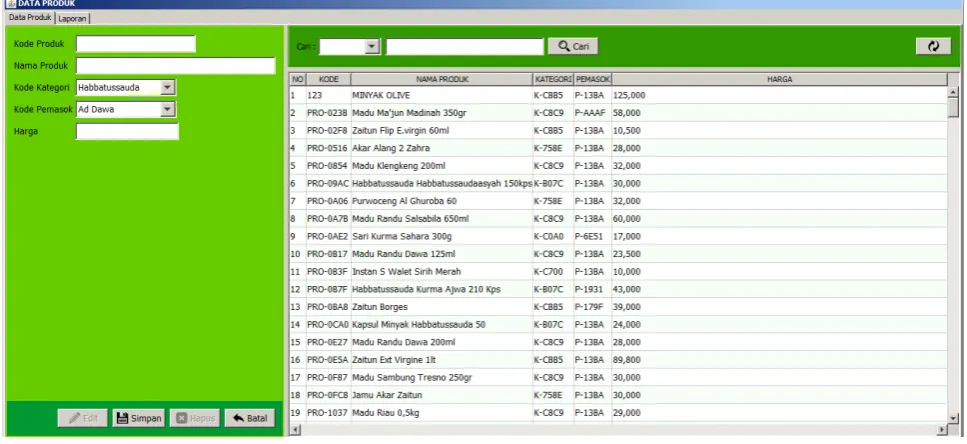The height and width of the screenshot is (444, 967).
Task: Open the Kode Pemasok dropdown
Action: point(168,110)
